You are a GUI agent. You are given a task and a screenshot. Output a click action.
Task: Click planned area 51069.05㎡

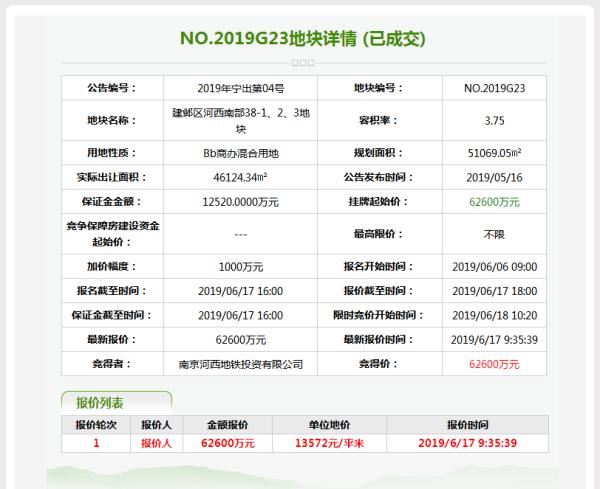coord(494,153)
